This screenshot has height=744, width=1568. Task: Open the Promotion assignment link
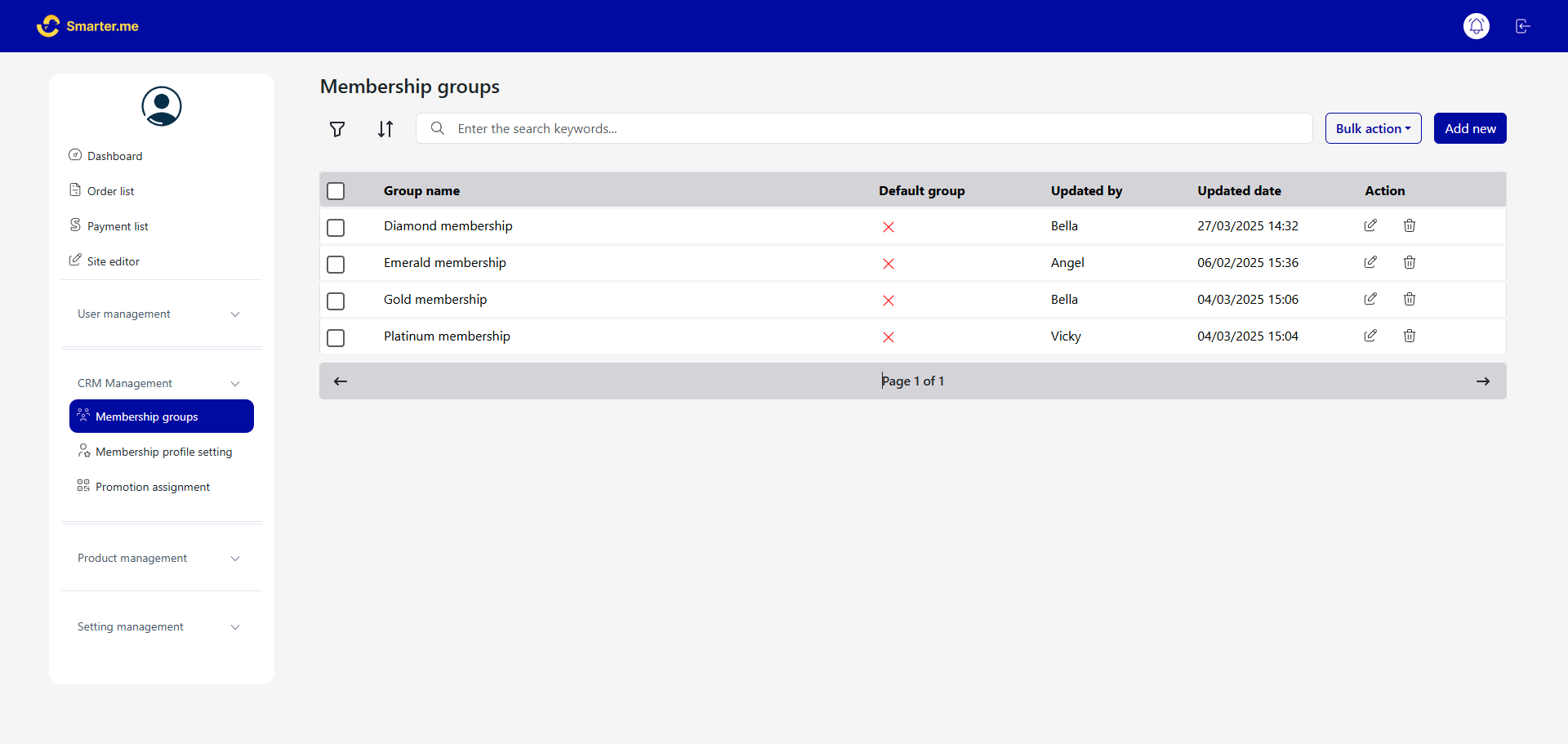153,487
